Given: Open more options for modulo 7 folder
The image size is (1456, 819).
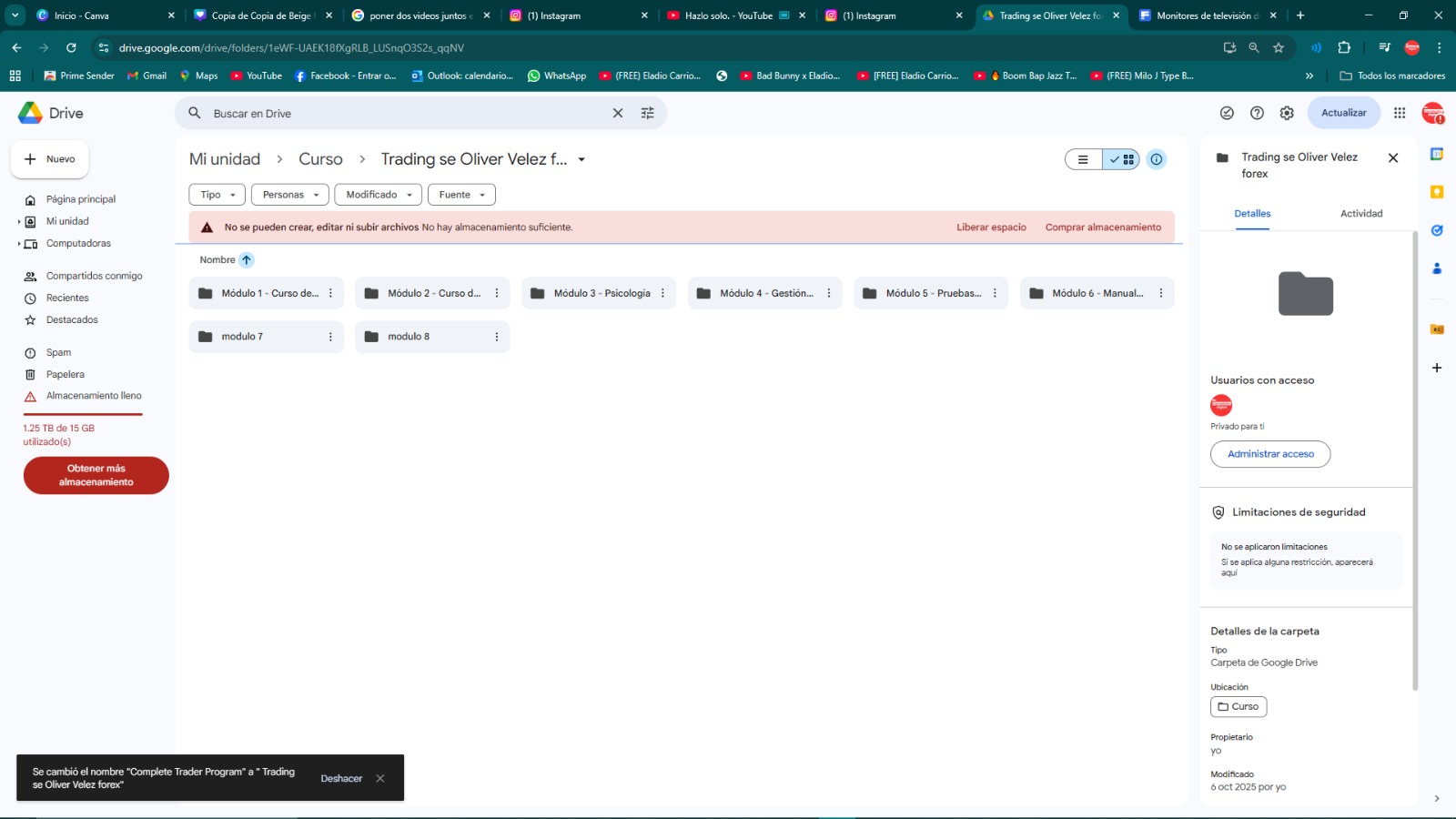Looking at the screenshot, I should click(x=330, y=337).
